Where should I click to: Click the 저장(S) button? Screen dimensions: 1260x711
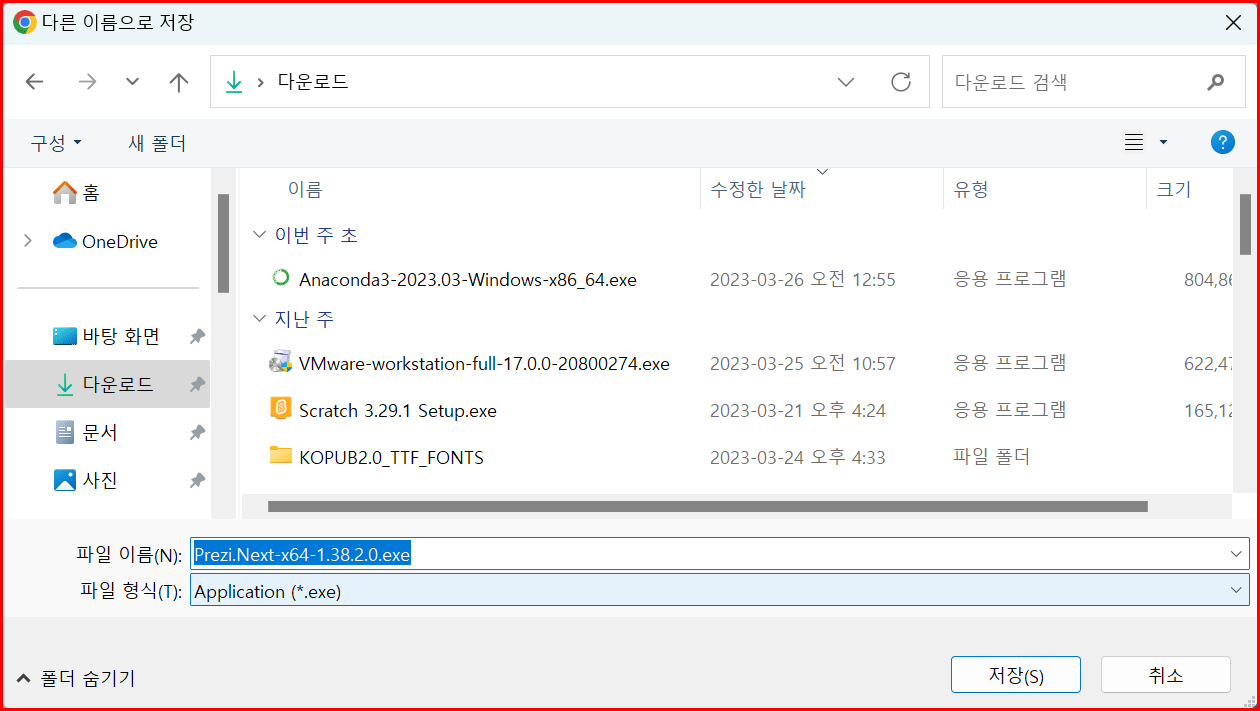[1015, 675]
